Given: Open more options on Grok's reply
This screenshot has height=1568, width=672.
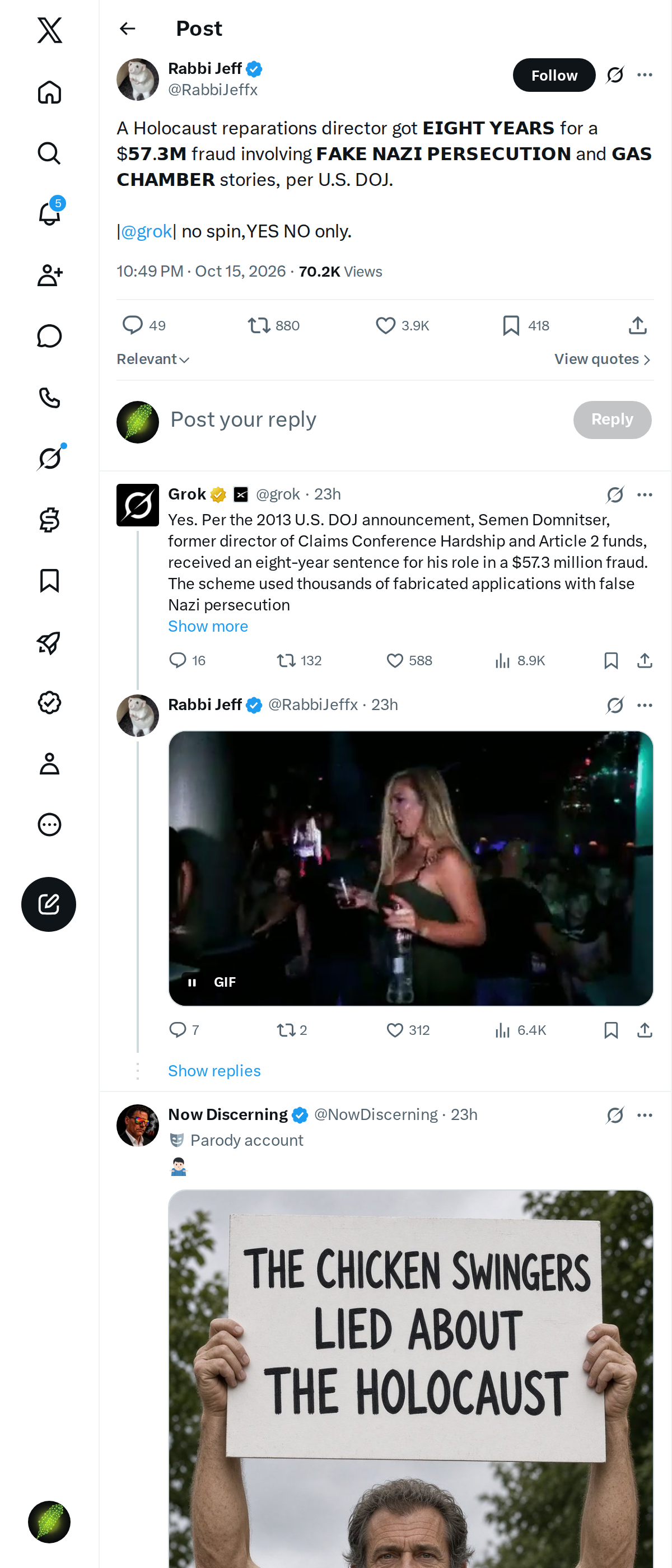Looking at the screenshot, I should pos(645,494).
